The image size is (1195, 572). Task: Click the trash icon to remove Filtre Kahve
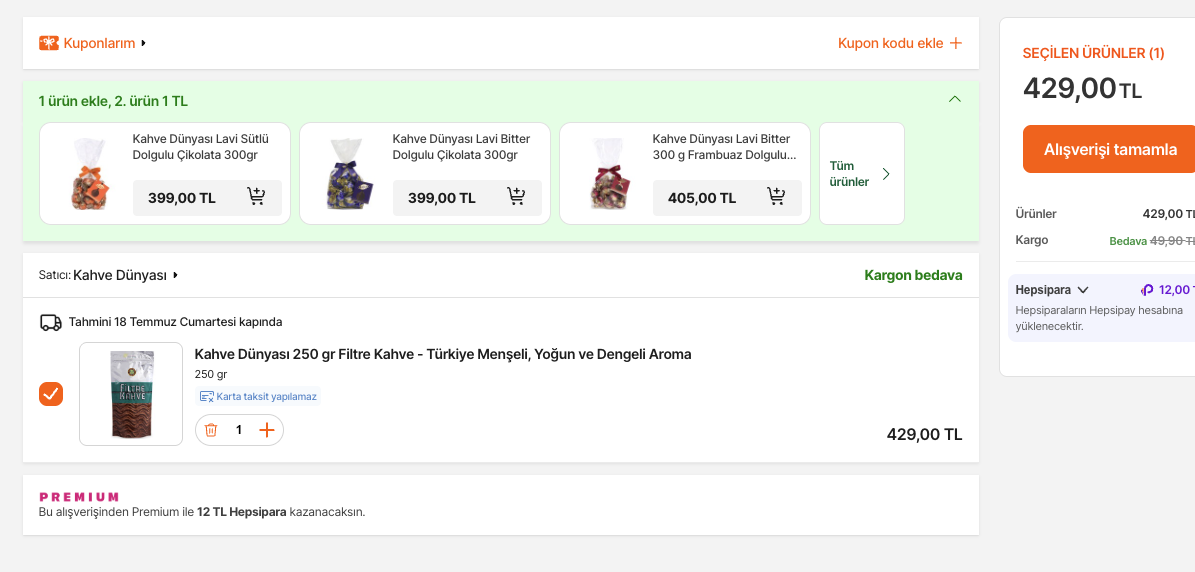coord(211,430)
